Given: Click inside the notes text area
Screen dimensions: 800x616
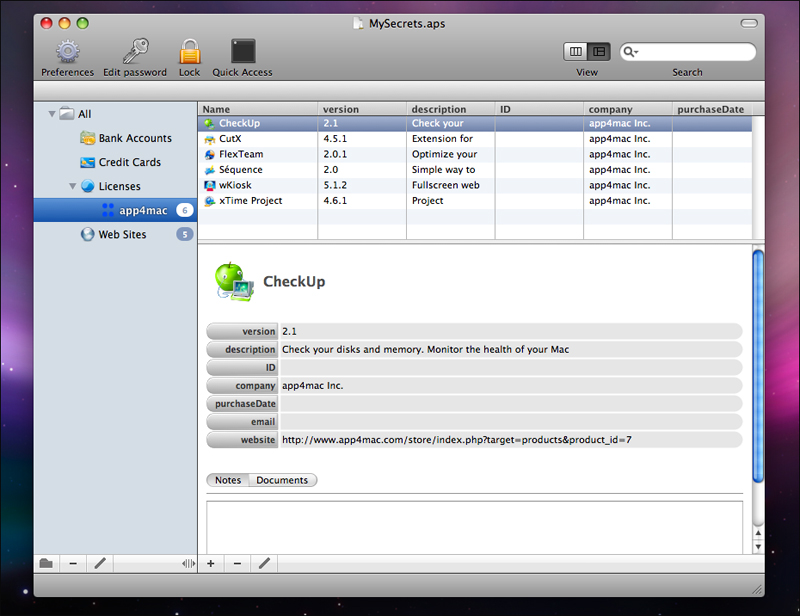Looking at the screenshot, I should (x=474, y=528).
